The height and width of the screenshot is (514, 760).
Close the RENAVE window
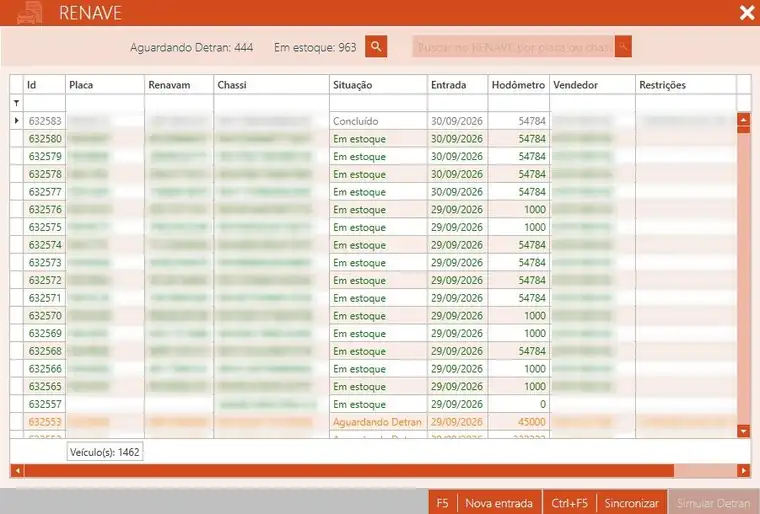click(747, 13)
